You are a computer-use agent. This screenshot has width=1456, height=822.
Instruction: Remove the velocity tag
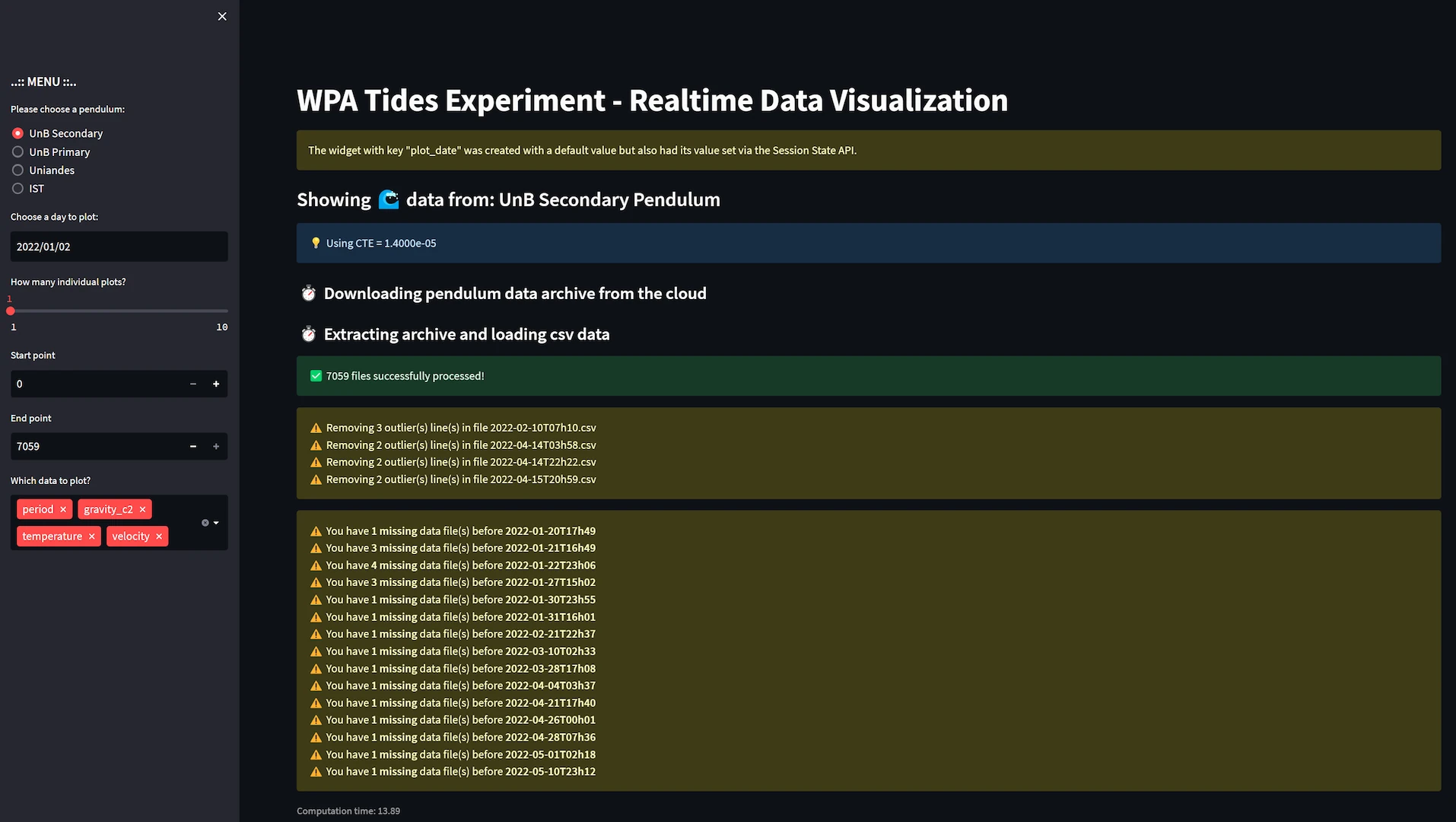pos(159,536)
